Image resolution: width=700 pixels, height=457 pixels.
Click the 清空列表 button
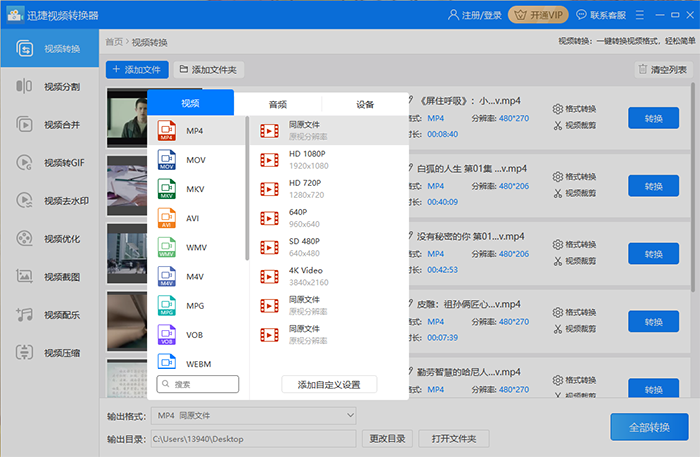[662, 70]
